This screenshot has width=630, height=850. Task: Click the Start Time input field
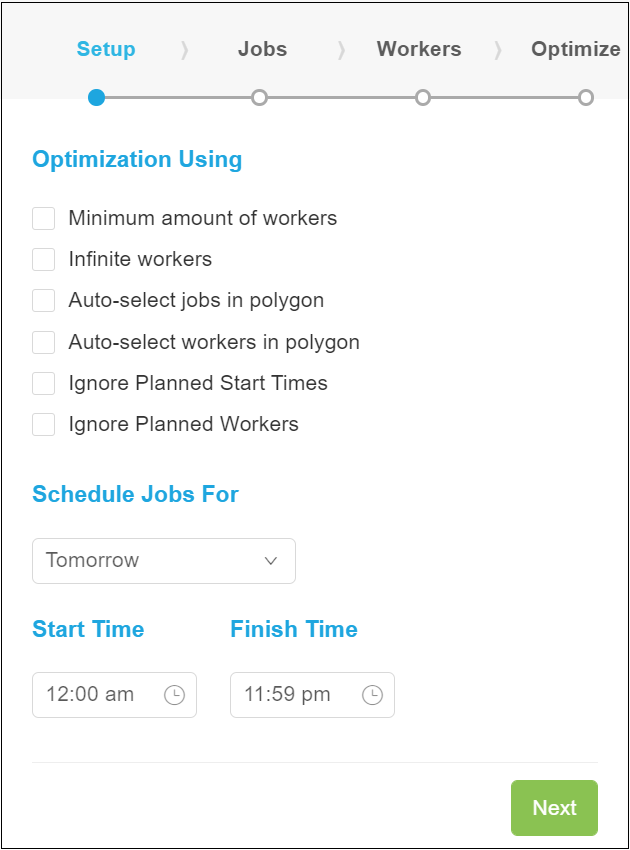(100, 694)
